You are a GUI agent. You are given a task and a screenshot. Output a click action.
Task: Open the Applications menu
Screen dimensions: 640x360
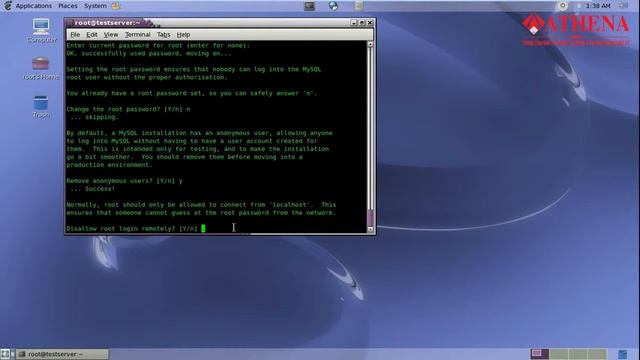click(33, 6)
